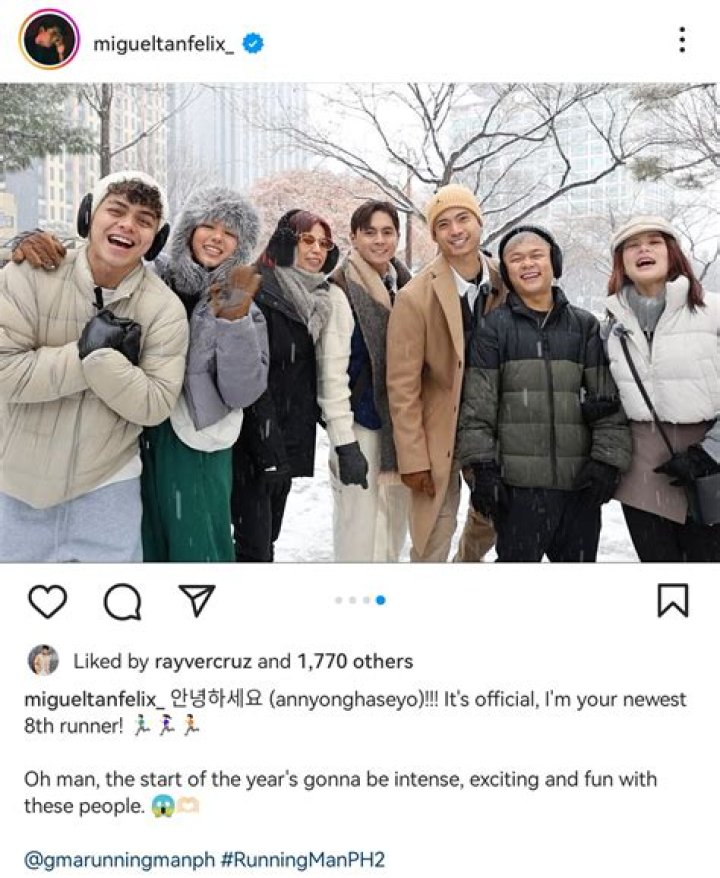The image size is (720, 878).
Task: Open @gmarunningmanph mention link
Action: [x=119, y=860]
